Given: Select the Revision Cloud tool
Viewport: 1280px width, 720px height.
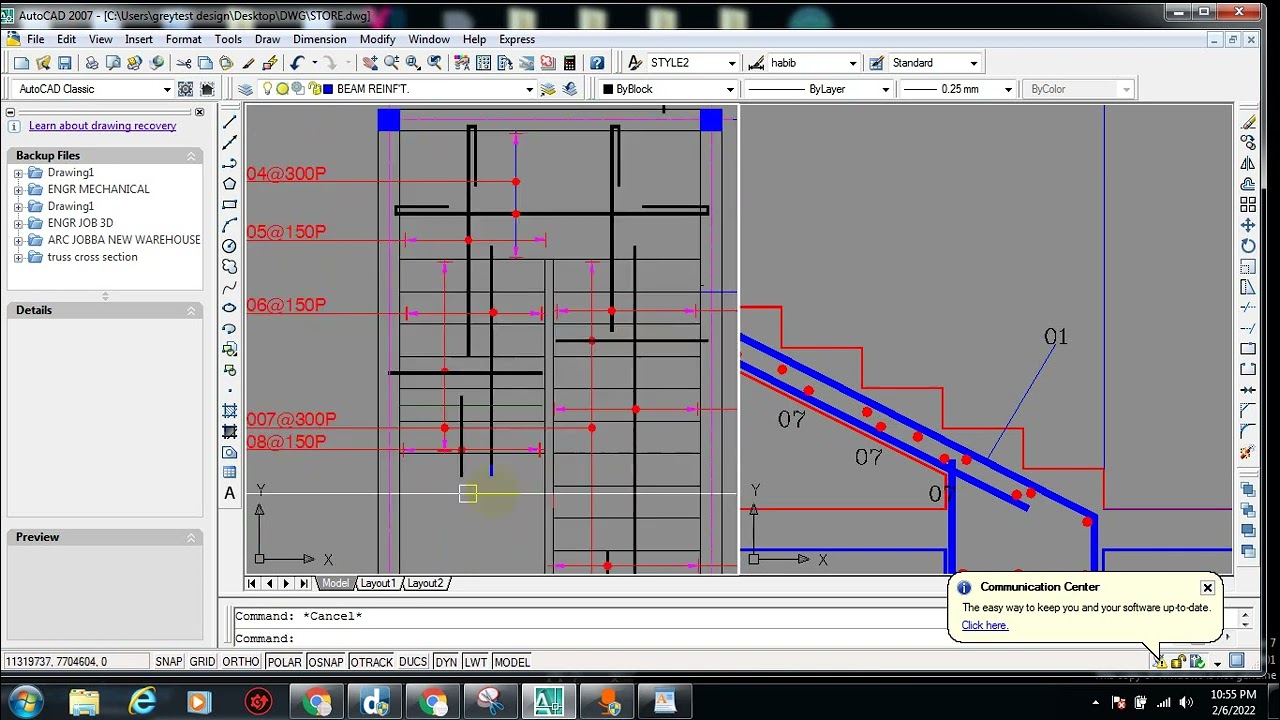Looking at the screenshot, I should coord(230,267).
